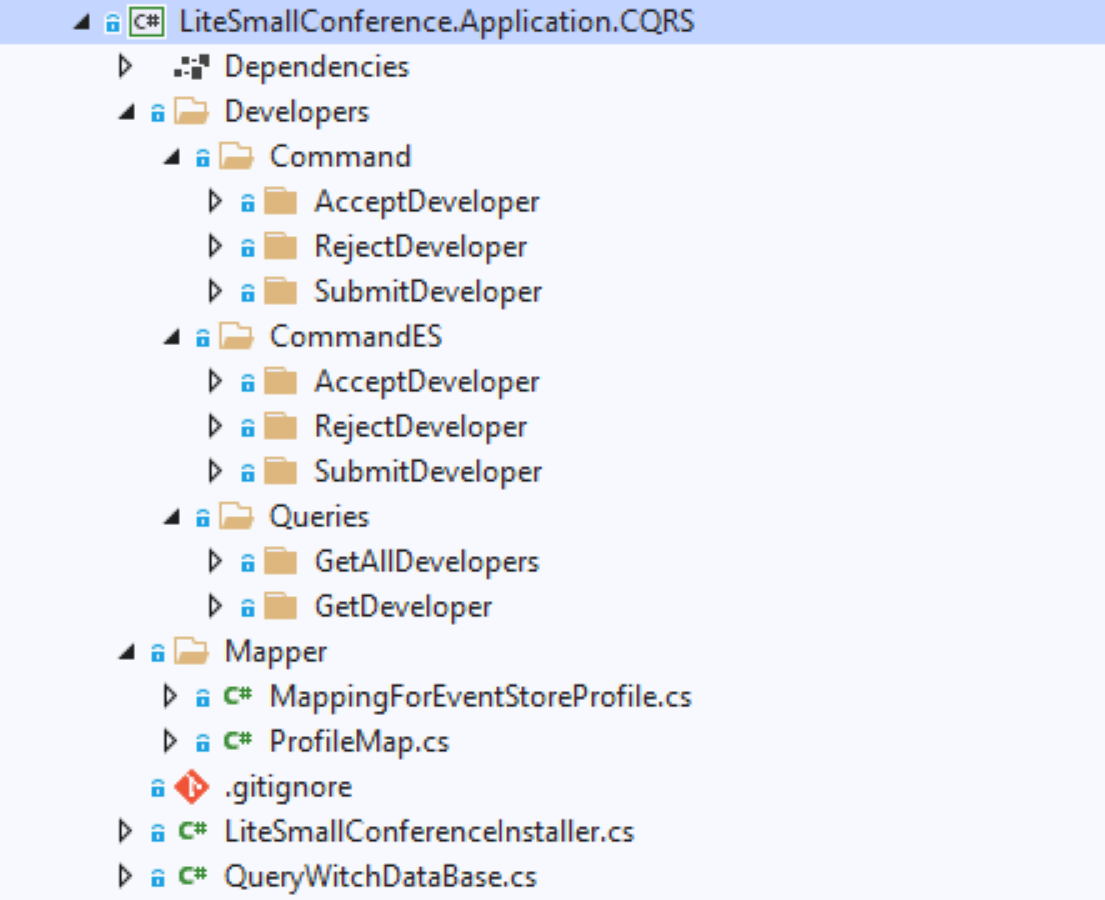Collapse the Queries folder
Image resolution: width=1105 pixels, height=900 pixels.
tap(172, 517)
